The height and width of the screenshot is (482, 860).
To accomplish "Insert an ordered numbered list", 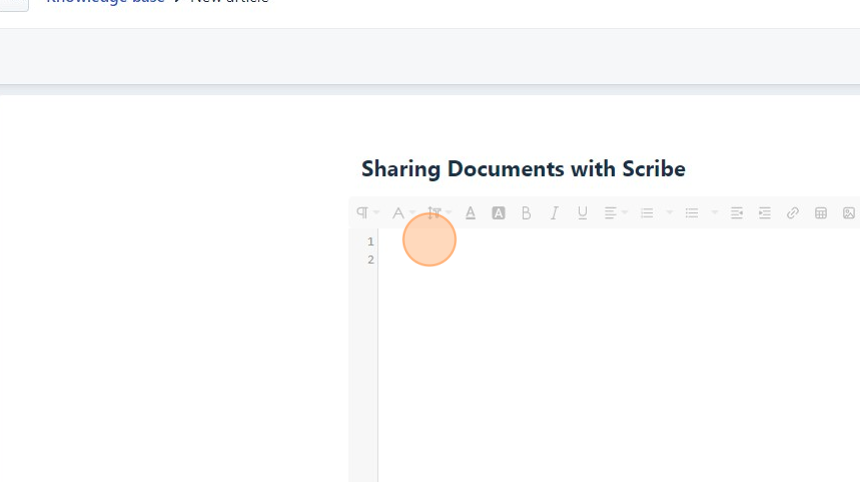I will [647, 213].
